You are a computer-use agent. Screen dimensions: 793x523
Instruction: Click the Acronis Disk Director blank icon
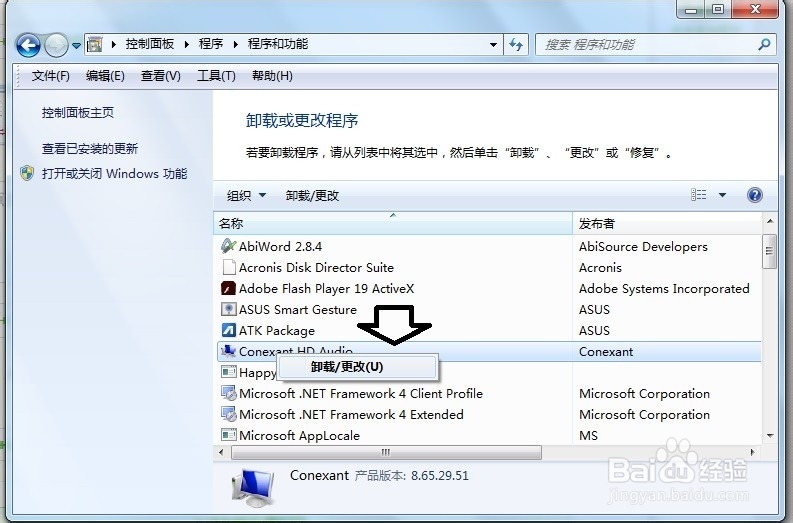click(x=229, y=267)
